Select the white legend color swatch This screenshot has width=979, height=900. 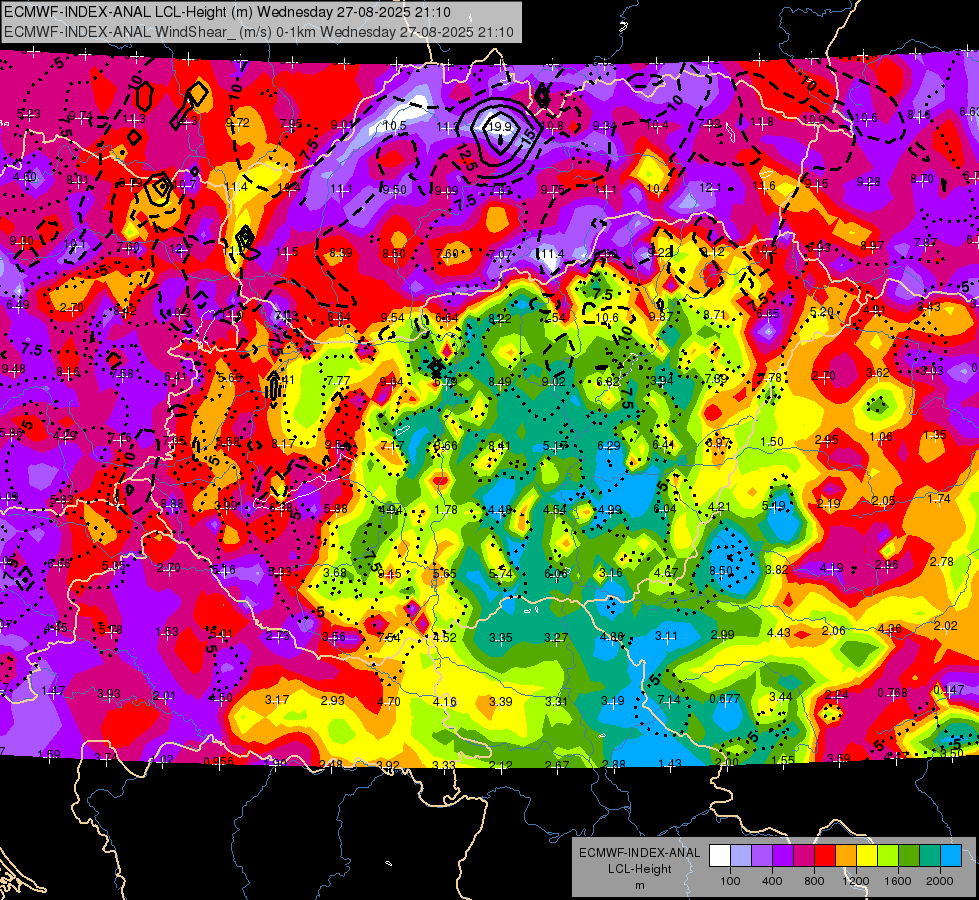[x=720, y=856]
